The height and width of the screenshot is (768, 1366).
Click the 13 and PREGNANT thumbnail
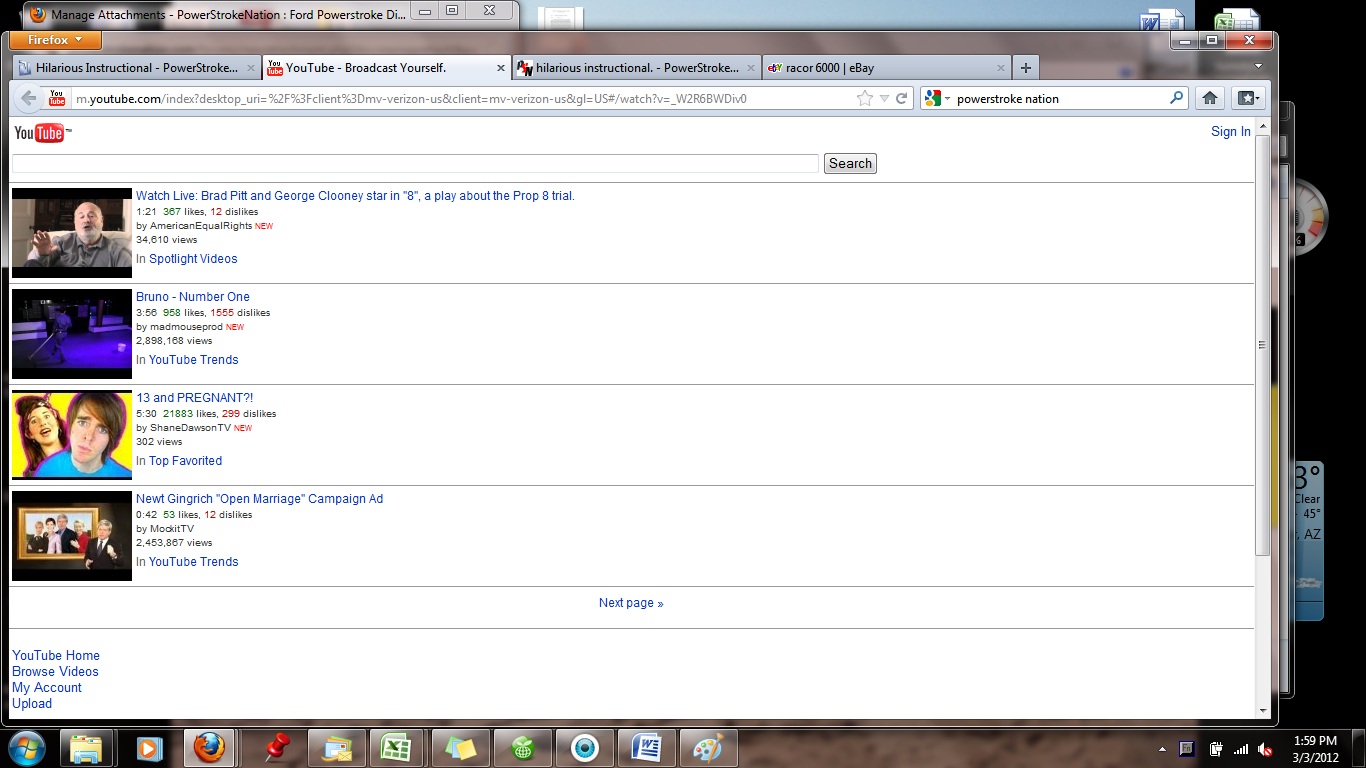pos(72,435)
